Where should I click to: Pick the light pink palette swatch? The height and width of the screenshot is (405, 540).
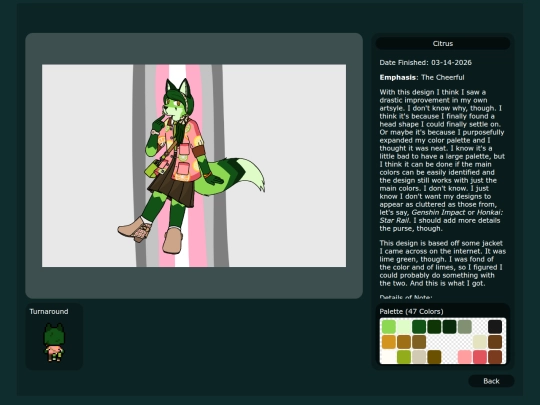coord(465,357)
